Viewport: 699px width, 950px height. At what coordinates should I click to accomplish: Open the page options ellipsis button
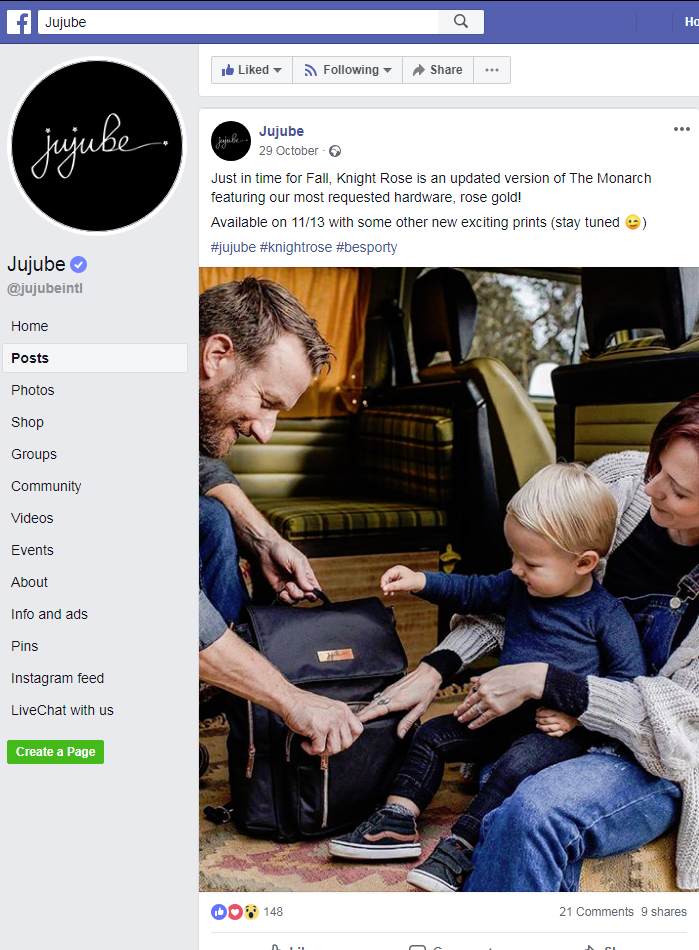[x=492, y=70]
